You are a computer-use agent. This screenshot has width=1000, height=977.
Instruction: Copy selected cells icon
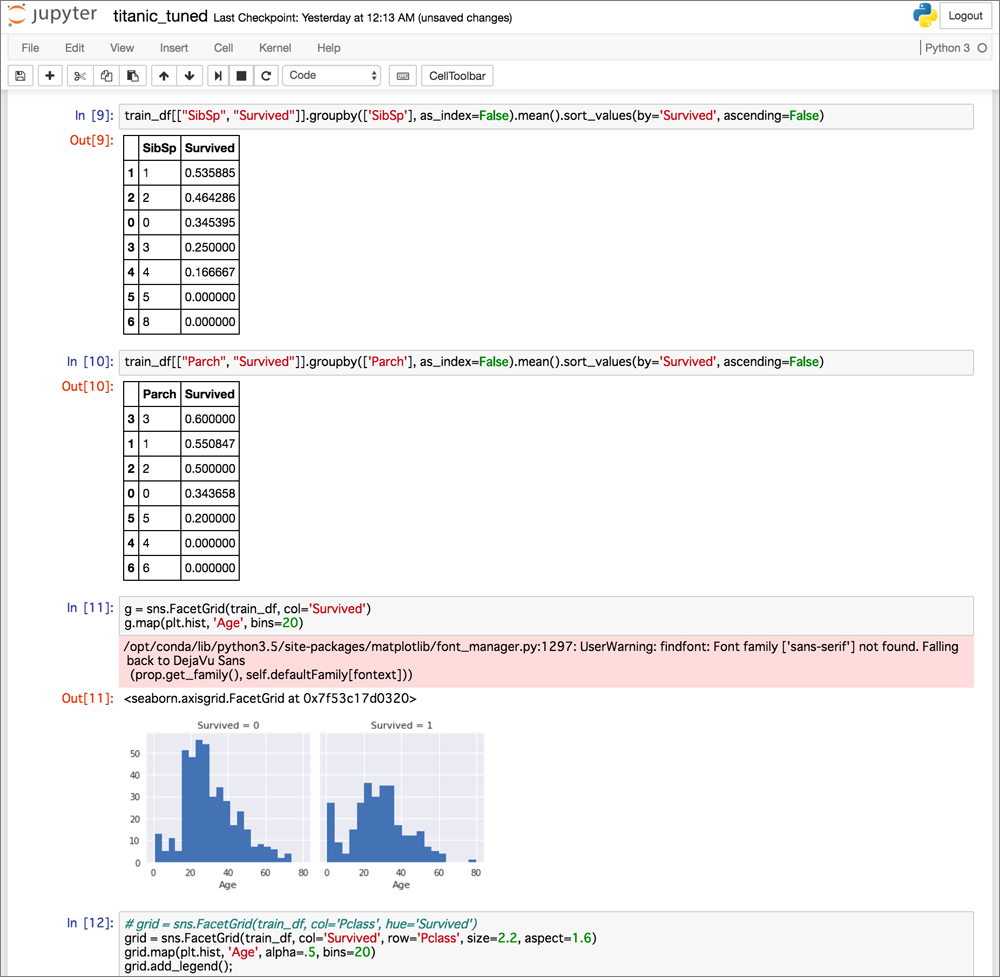coord(107,76)
